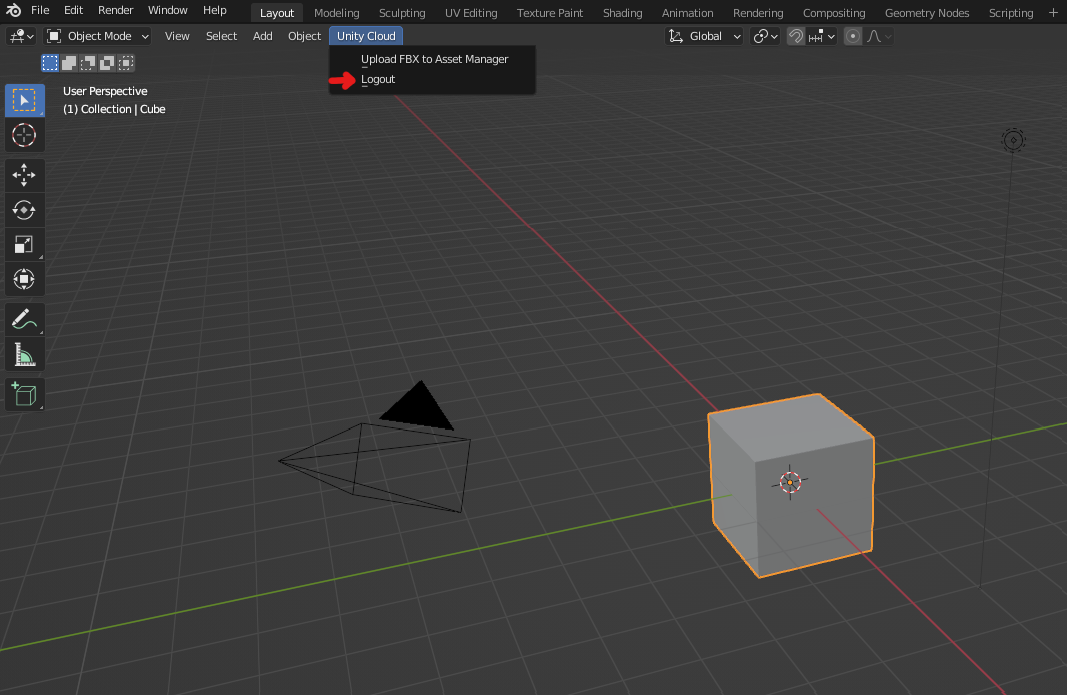The height and width of the screenshot is (695, 1067).
Task: Switch to the Sculpting workspace tab
Action: click(x=402, y=13)
